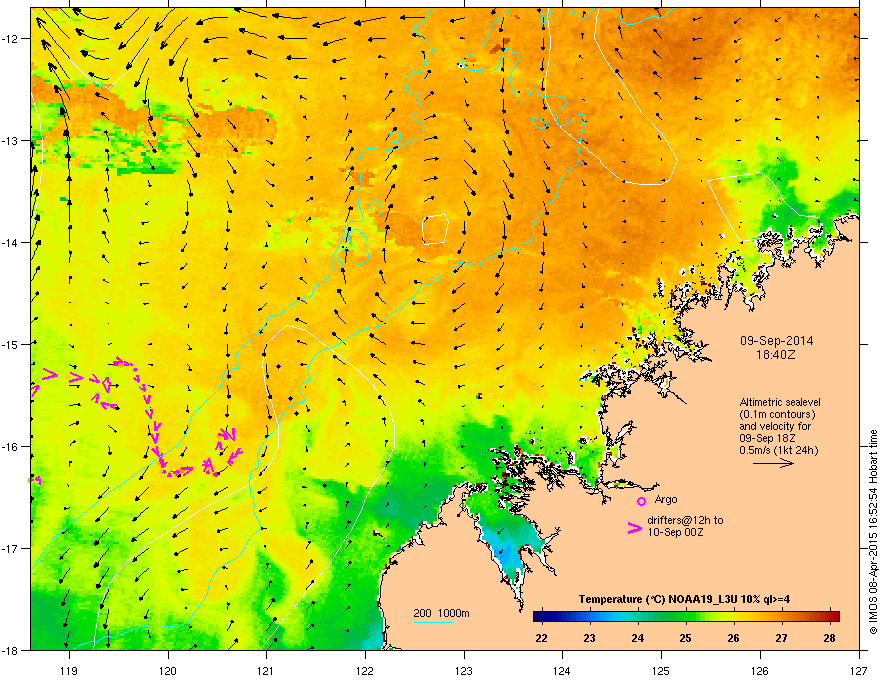Click the colorbar value 28
This screenshot has width=880, height=680.
[x=829, y=638]
